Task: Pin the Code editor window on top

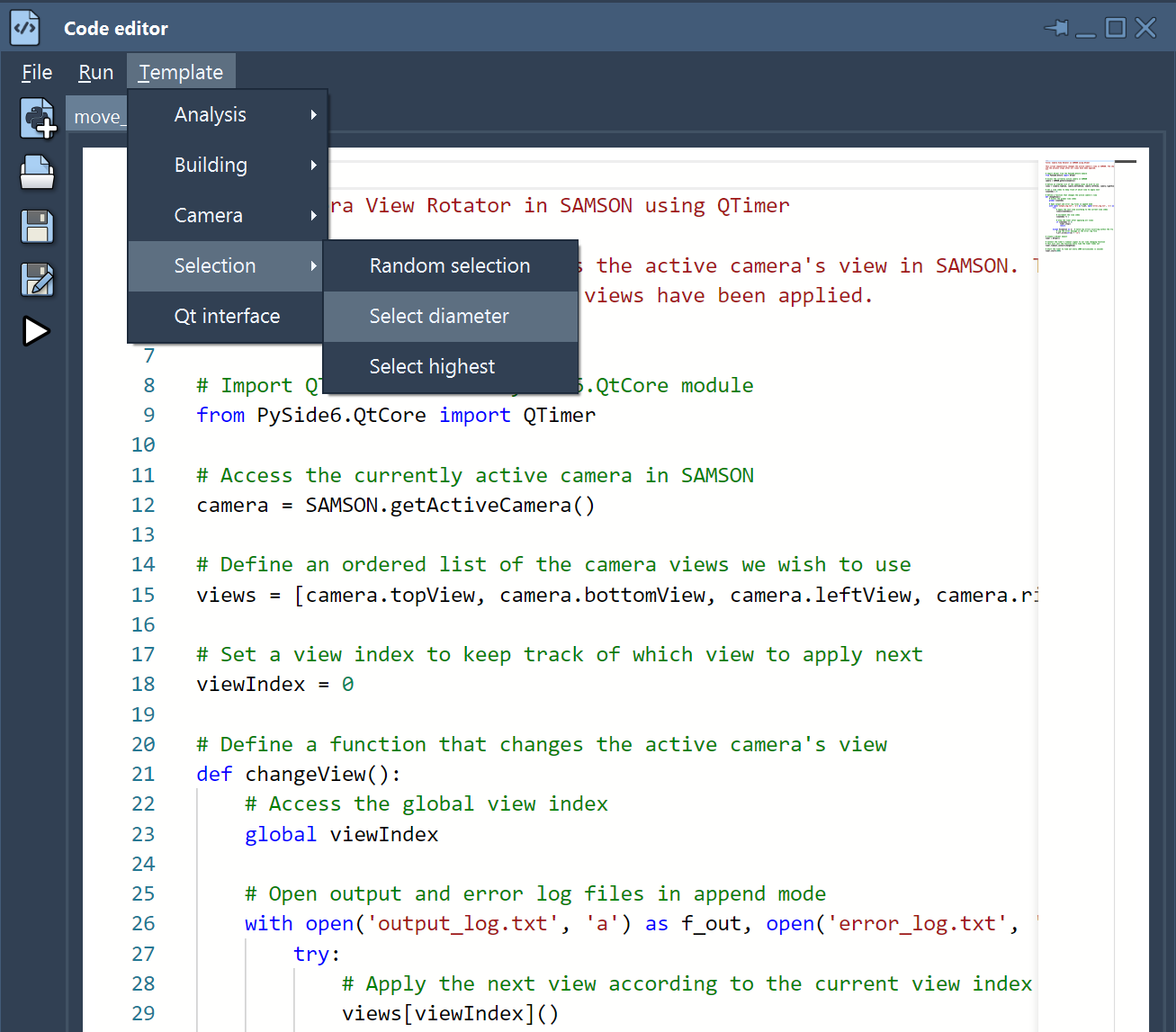Action: tap(1055, 28)
